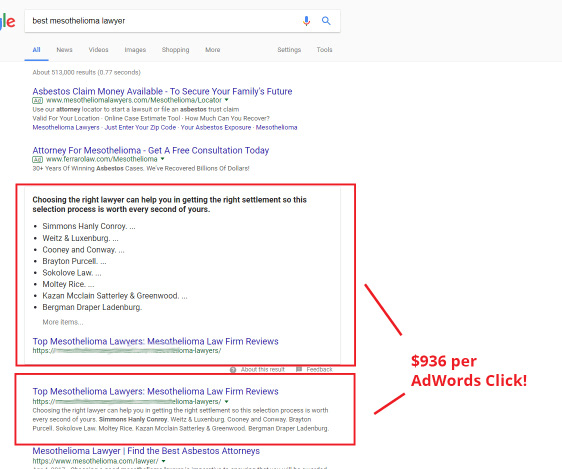The height and width of the screenshot is (469, 562).
Task: Click the Ad badge on mesotheliomalawyers.com result
Action: [38, 100]
